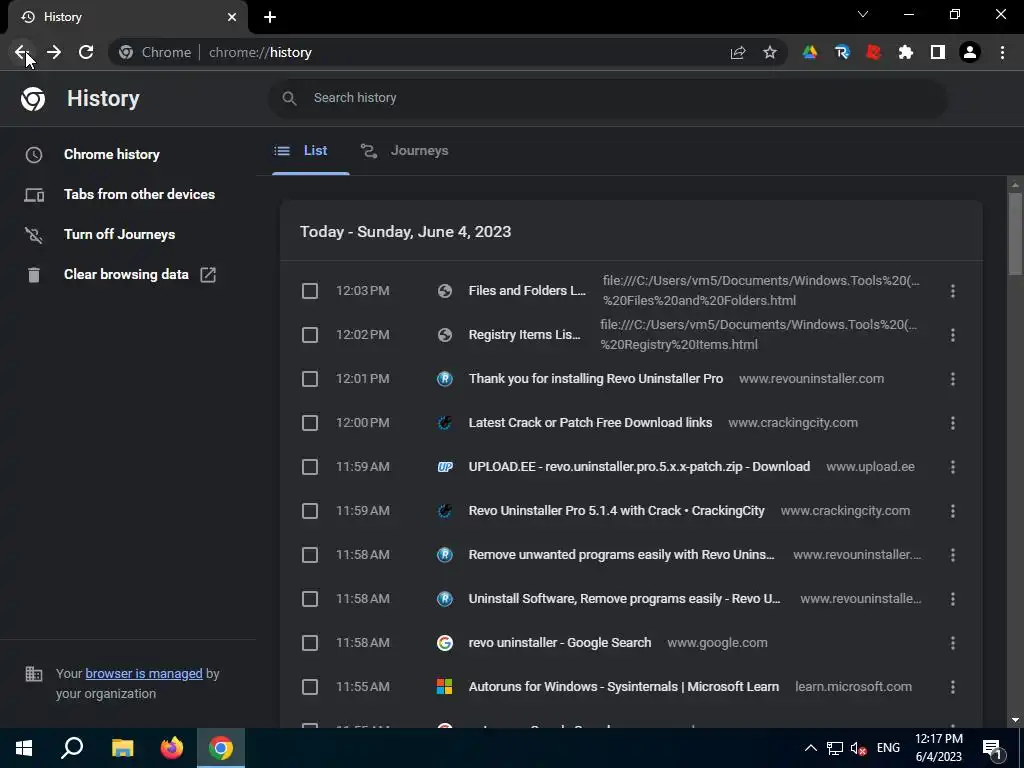Tick checkbox for Latest Crack or Patch entry
This screenshot has width=1024, height=768.
pos(310,423)
